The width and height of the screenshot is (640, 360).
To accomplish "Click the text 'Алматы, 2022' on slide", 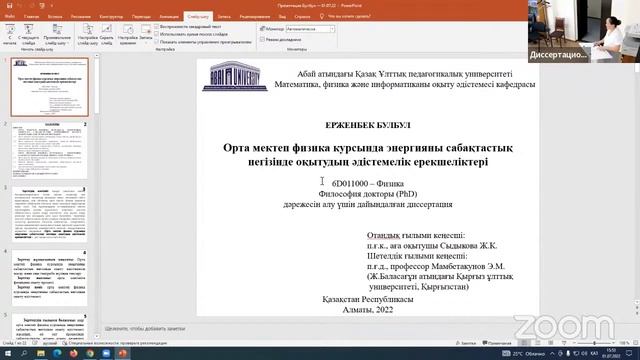I will tap(368, 310).
